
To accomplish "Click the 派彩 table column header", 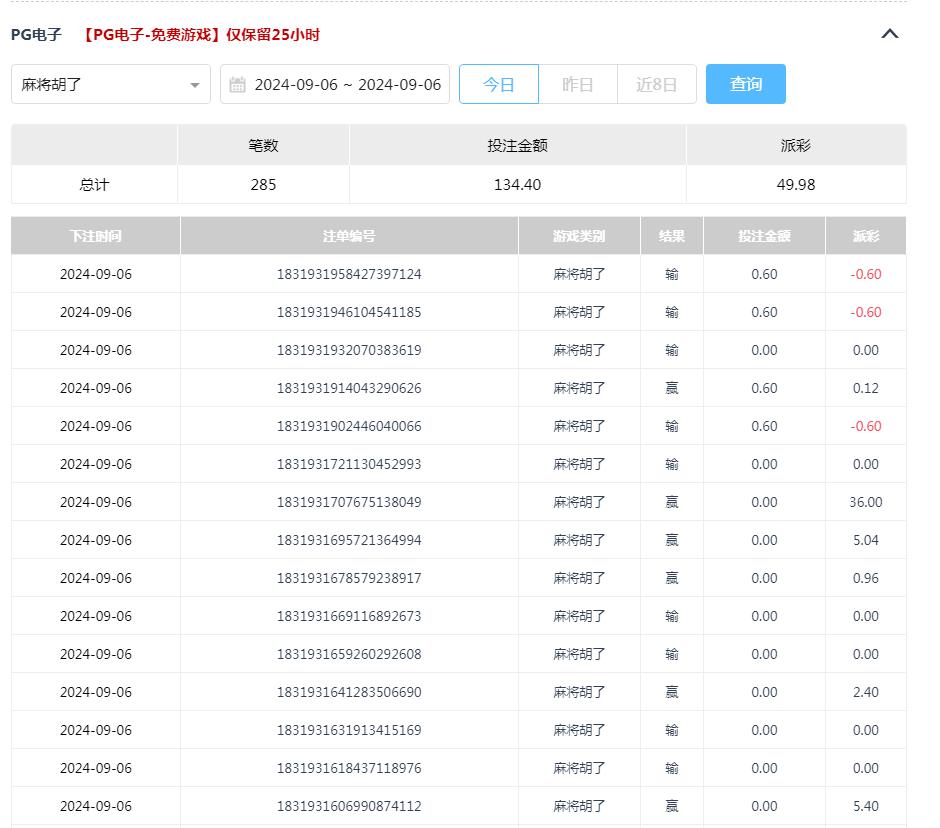I will pyautogui.click(x=865, y=236).
